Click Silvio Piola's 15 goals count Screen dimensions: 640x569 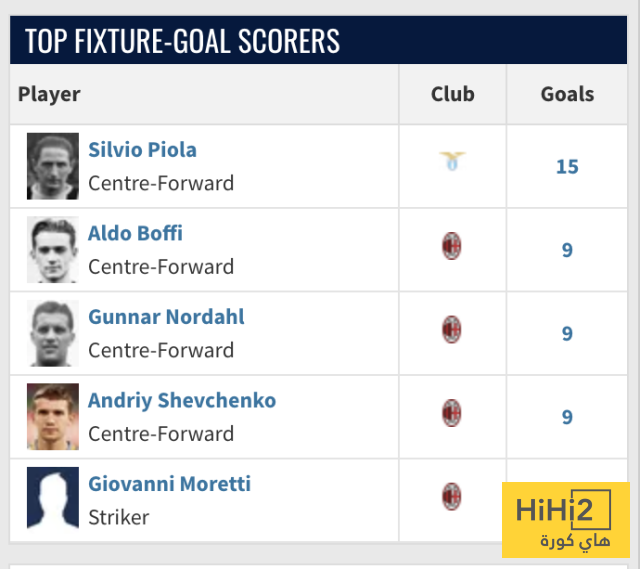coord(567,166)
